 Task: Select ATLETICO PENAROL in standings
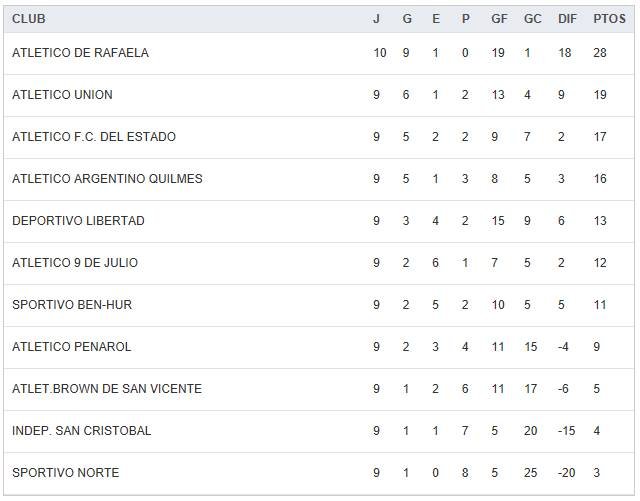[x=71, y=347]
